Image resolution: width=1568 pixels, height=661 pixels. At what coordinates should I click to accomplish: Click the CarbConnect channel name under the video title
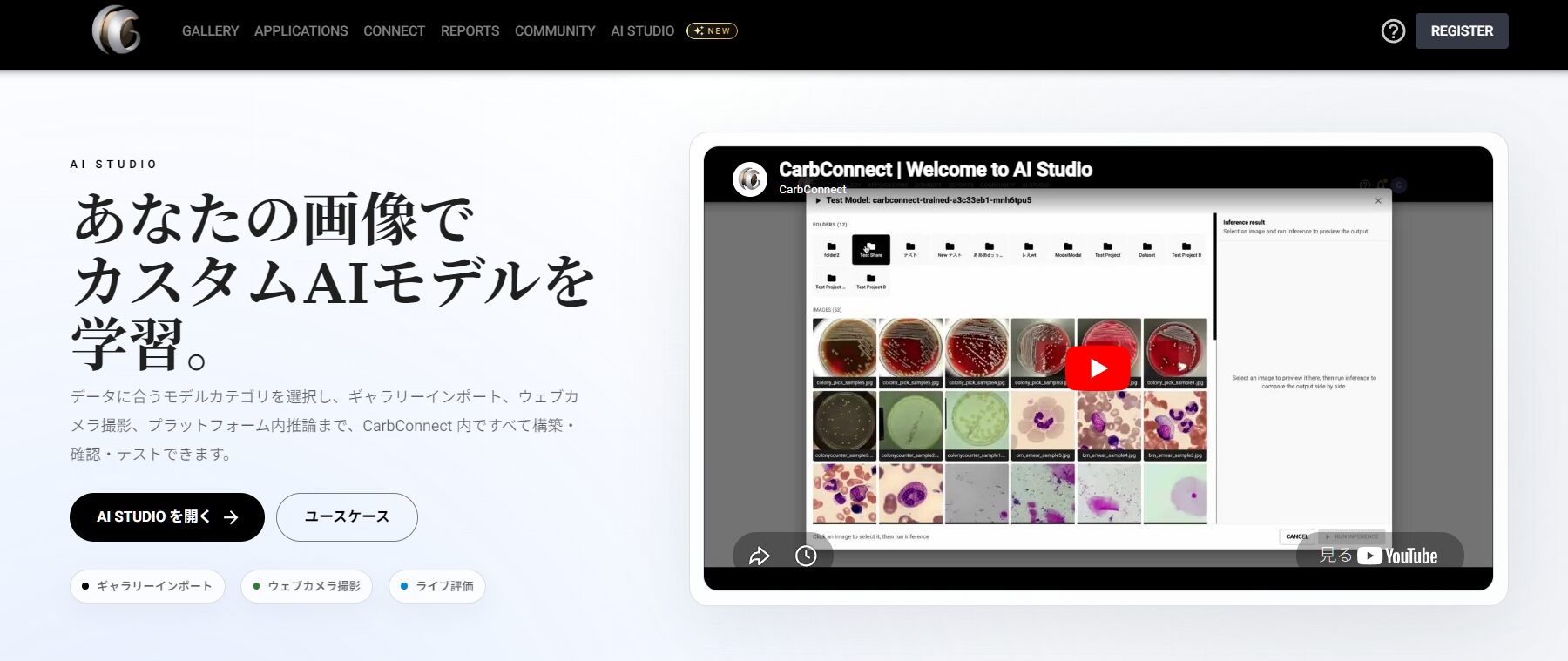coord(812,189)
